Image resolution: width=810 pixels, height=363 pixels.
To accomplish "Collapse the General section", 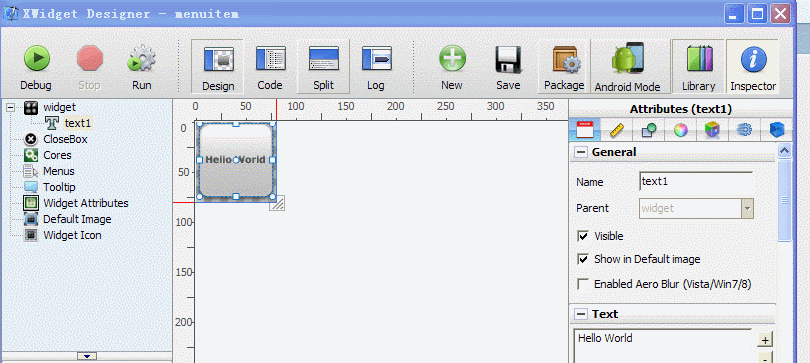I will [582, 152].
